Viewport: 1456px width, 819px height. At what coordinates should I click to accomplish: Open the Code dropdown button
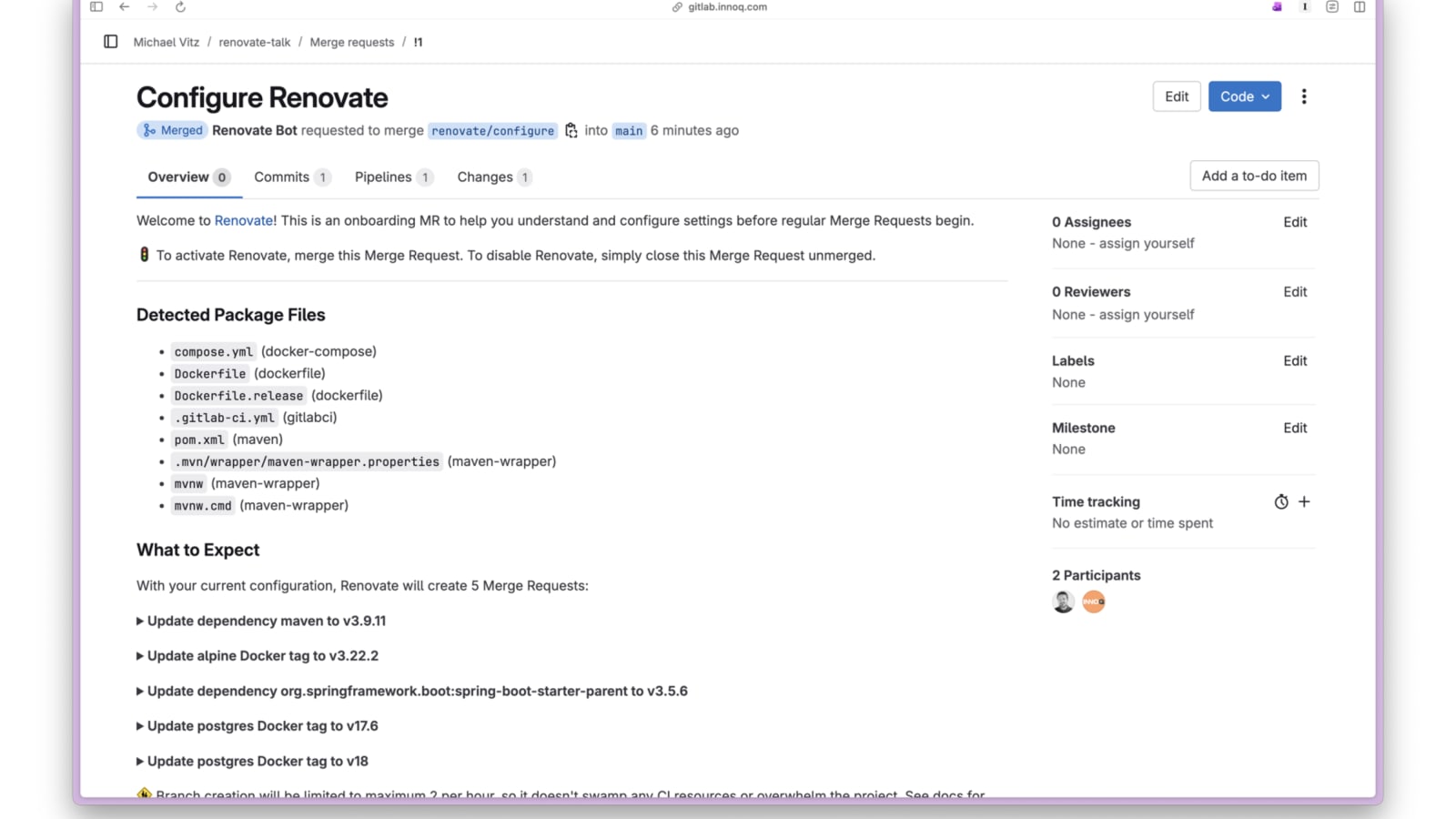(1245, 96)
